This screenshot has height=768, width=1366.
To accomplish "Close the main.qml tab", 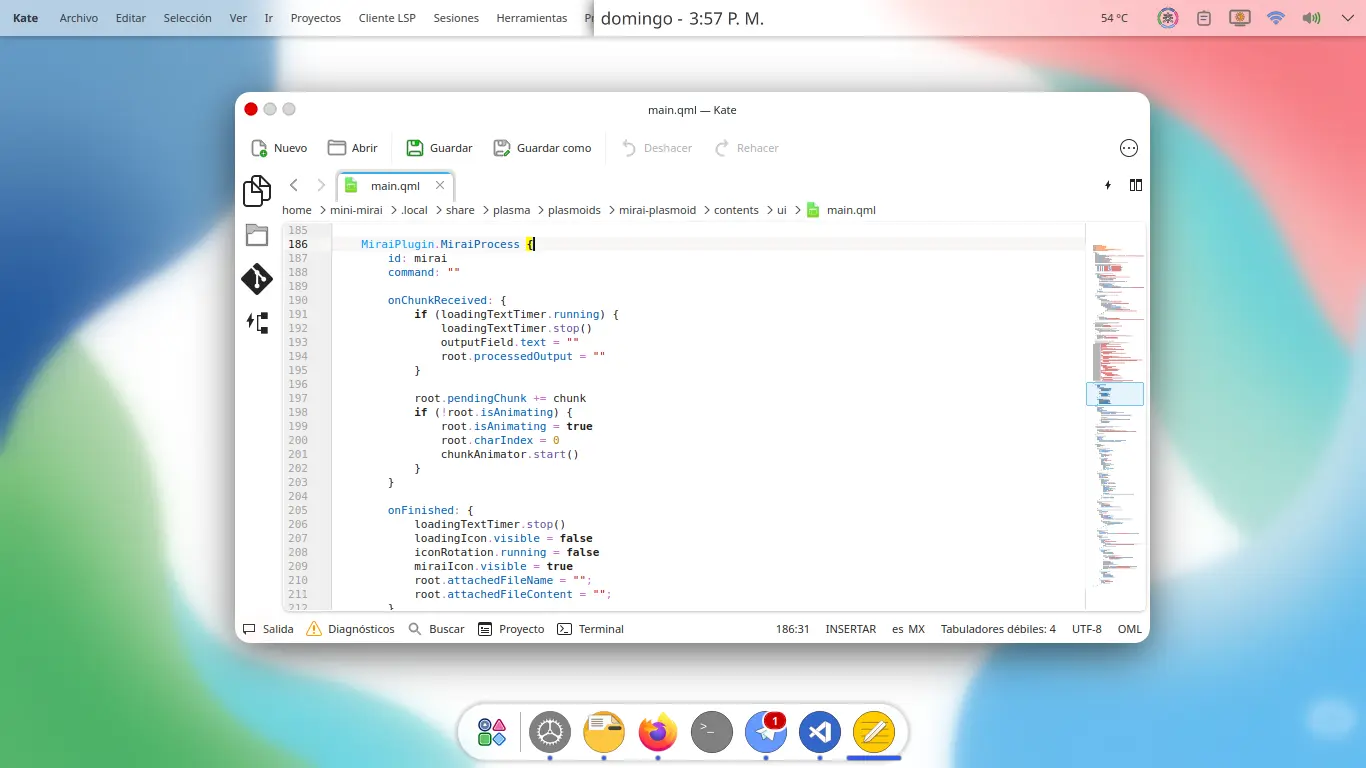I will pos(440,185).
